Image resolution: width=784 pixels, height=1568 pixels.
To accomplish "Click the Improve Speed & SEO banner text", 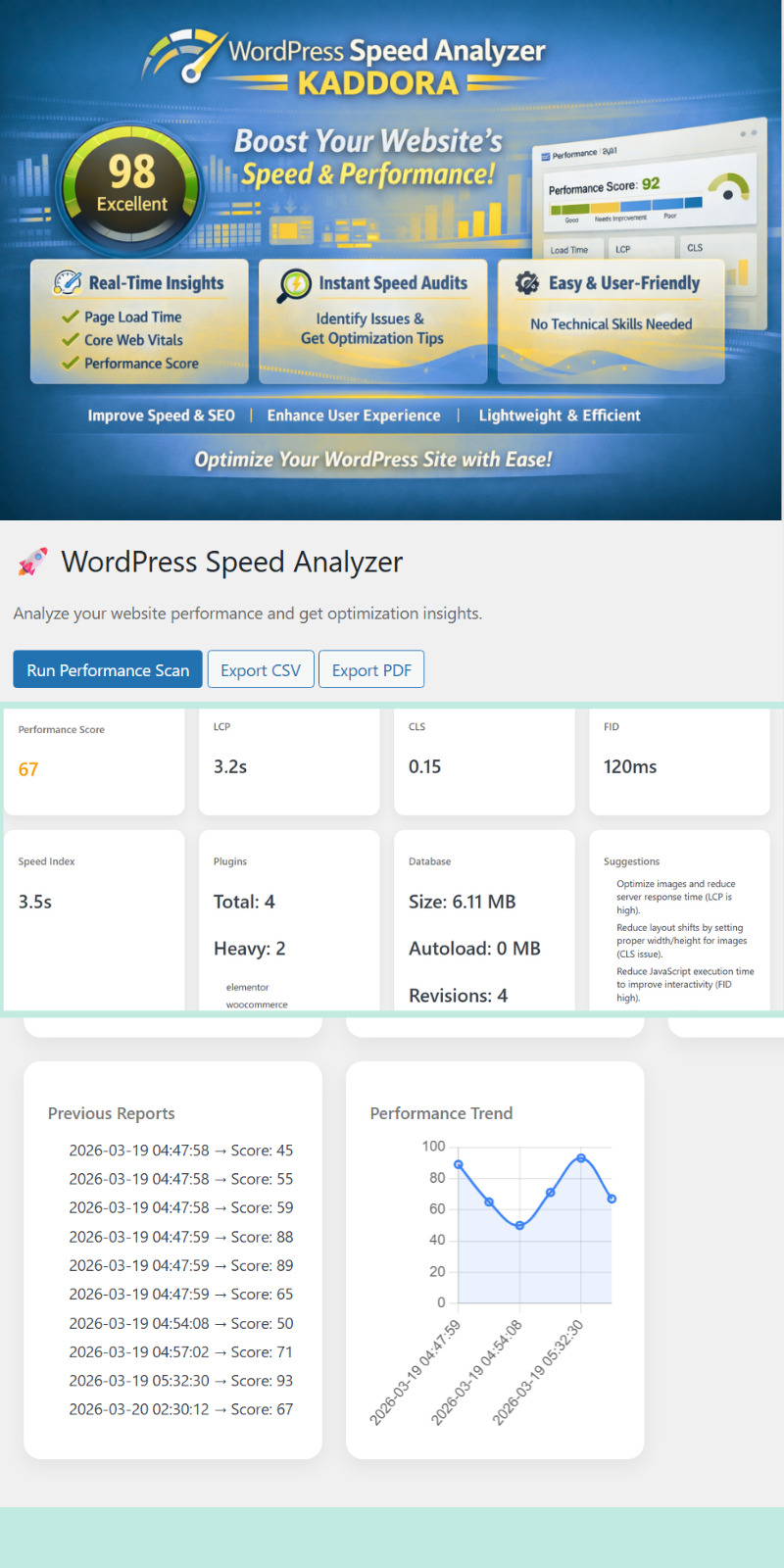I will [x=162, y=416].
